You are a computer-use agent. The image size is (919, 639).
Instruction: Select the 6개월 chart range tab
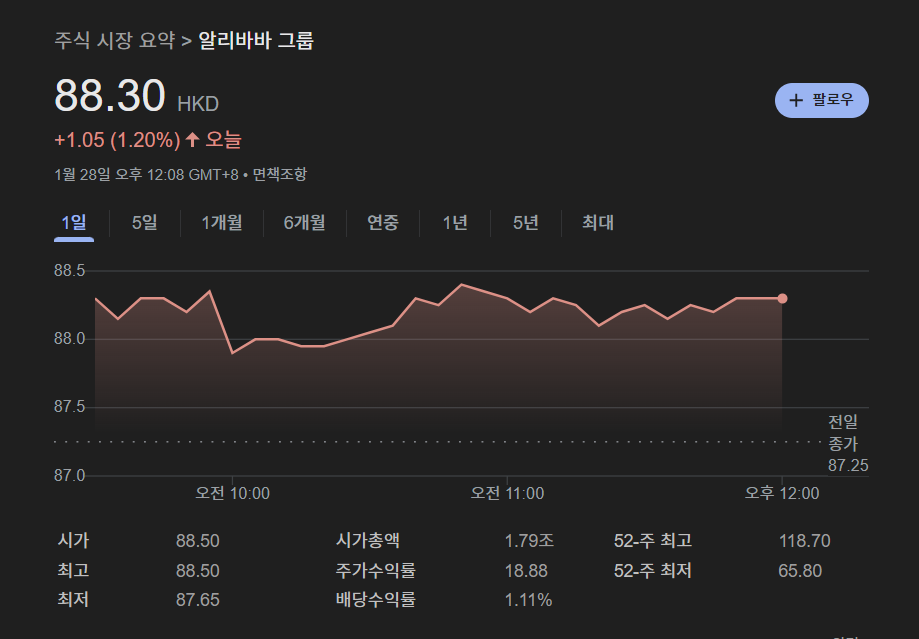tap(304, 223)
